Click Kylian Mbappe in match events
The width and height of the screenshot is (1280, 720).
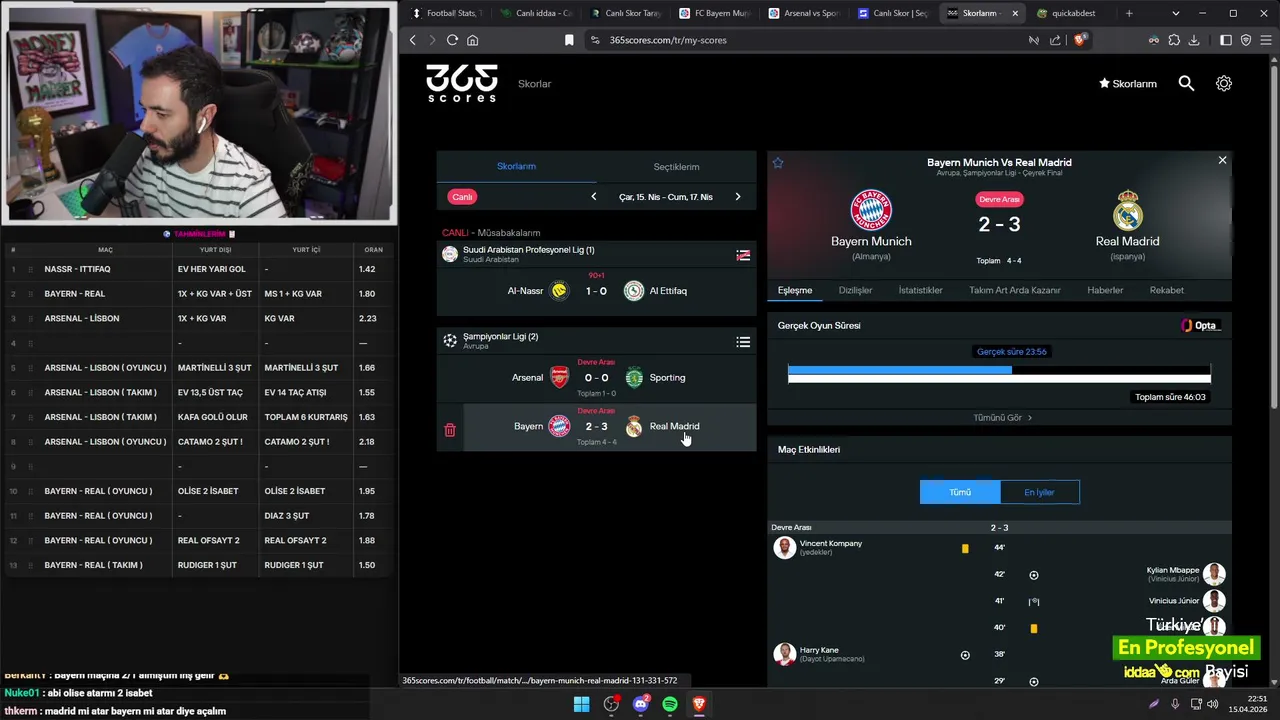click(x=1173, y=570)
